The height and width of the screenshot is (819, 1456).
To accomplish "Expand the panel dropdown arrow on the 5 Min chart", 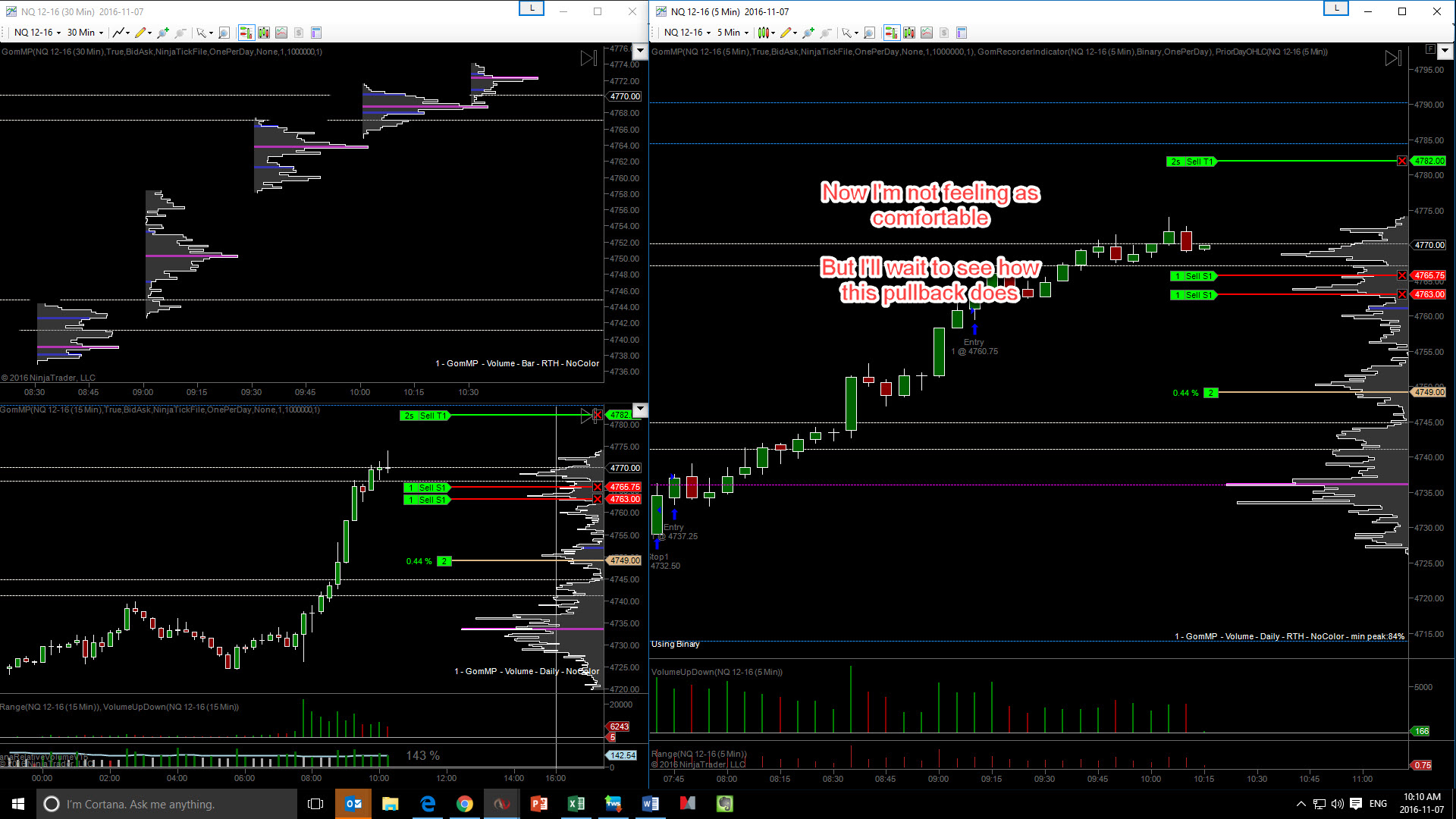I will (x=1445, y=51).
